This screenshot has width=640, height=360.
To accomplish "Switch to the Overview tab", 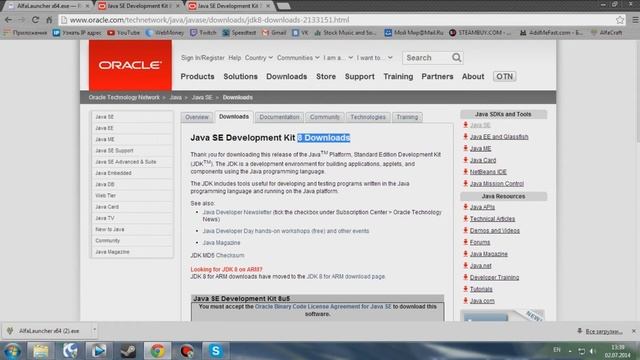I will pos(197,117).
